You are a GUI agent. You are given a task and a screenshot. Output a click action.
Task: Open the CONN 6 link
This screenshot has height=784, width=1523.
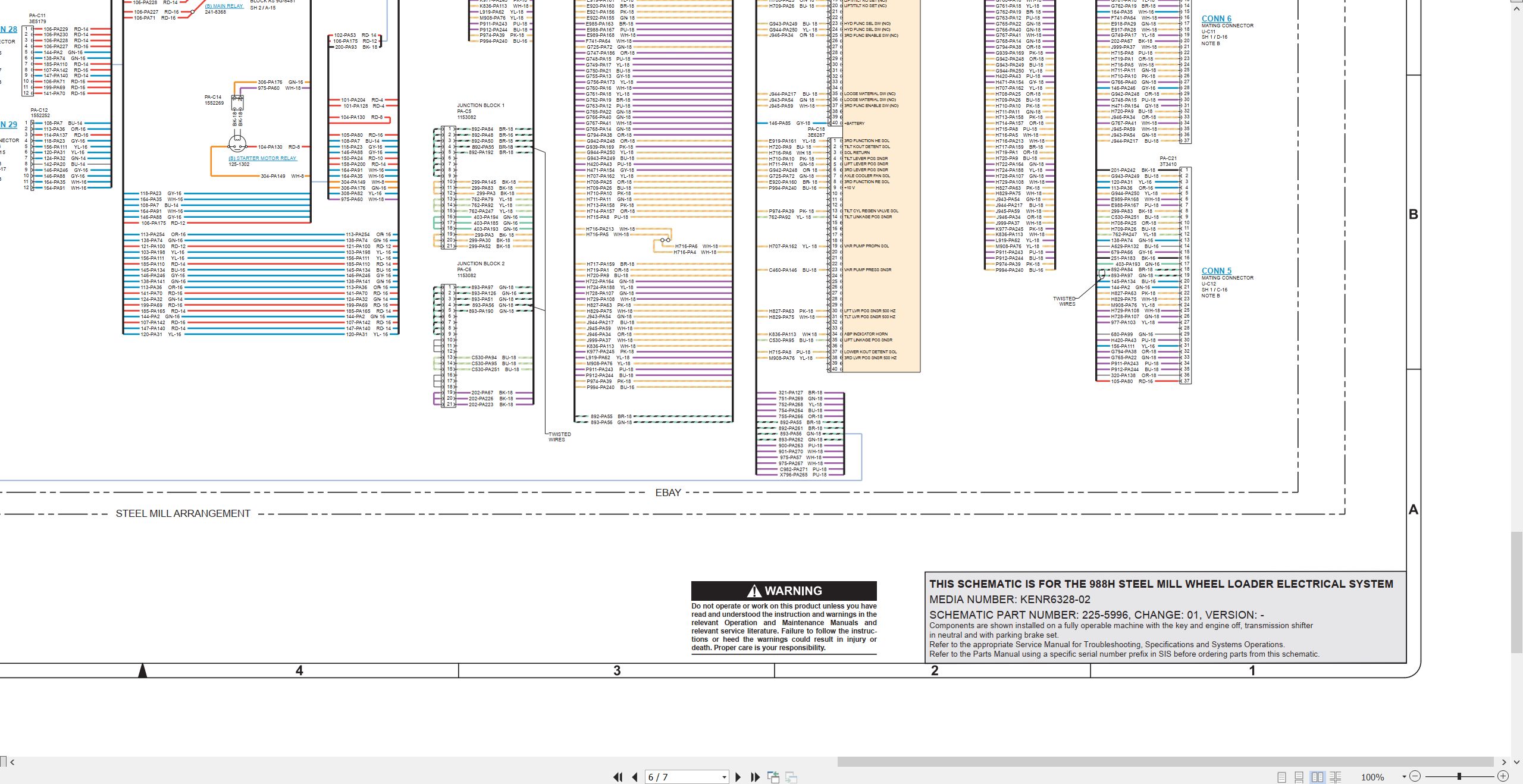[1216, 18]
